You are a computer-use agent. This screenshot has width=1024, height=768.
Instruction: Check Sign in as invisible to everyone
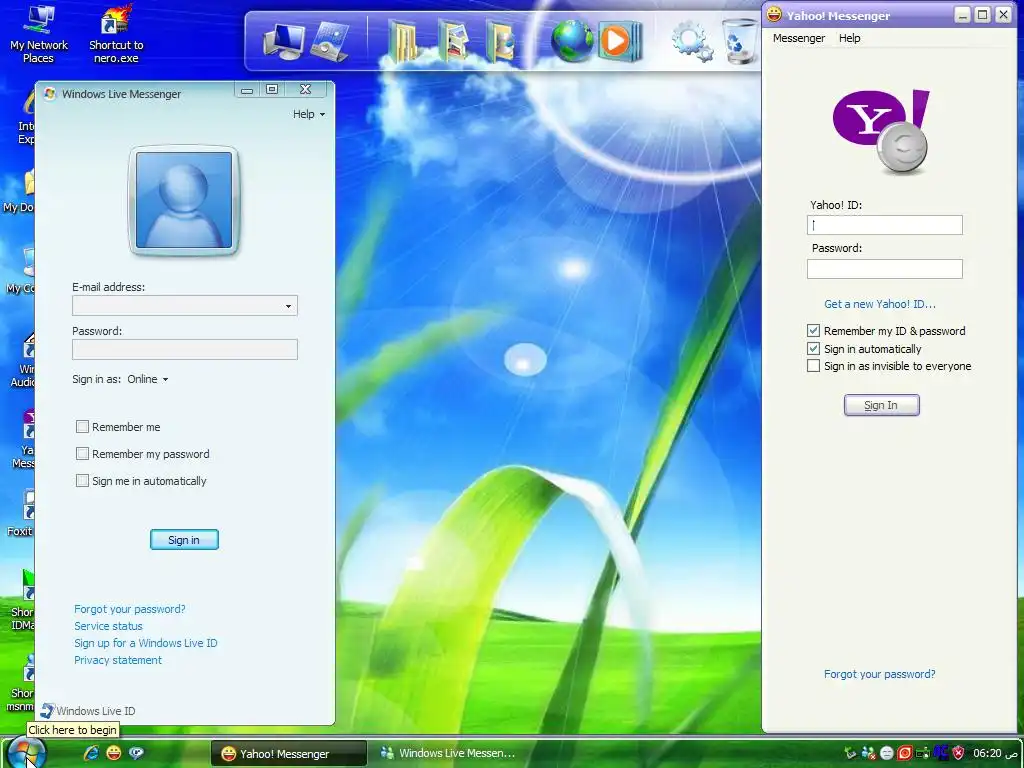click(x=813, y=366)
